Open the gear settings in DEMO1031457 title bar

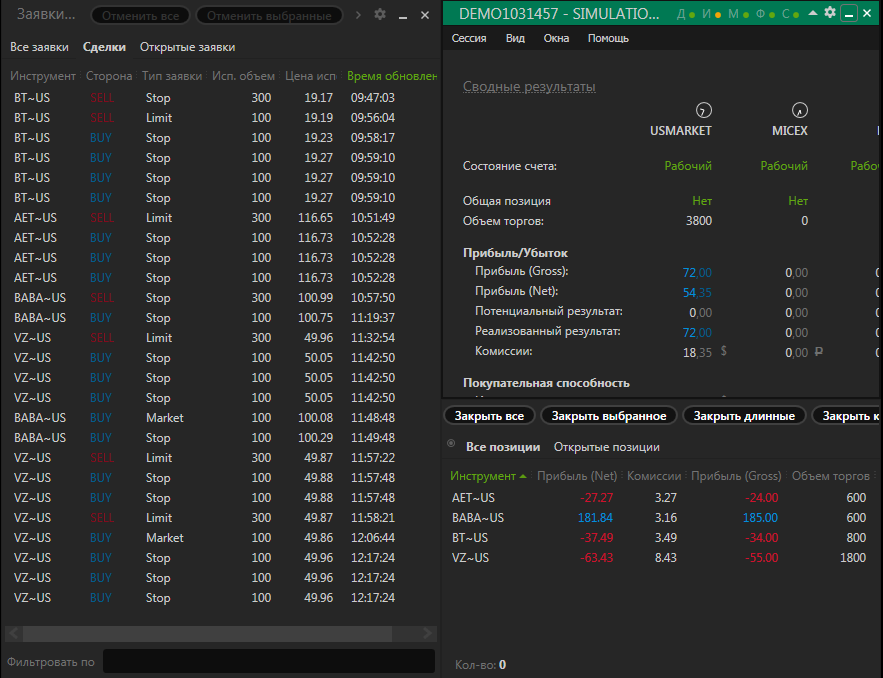pyautogui.click(x=830, y=12)
